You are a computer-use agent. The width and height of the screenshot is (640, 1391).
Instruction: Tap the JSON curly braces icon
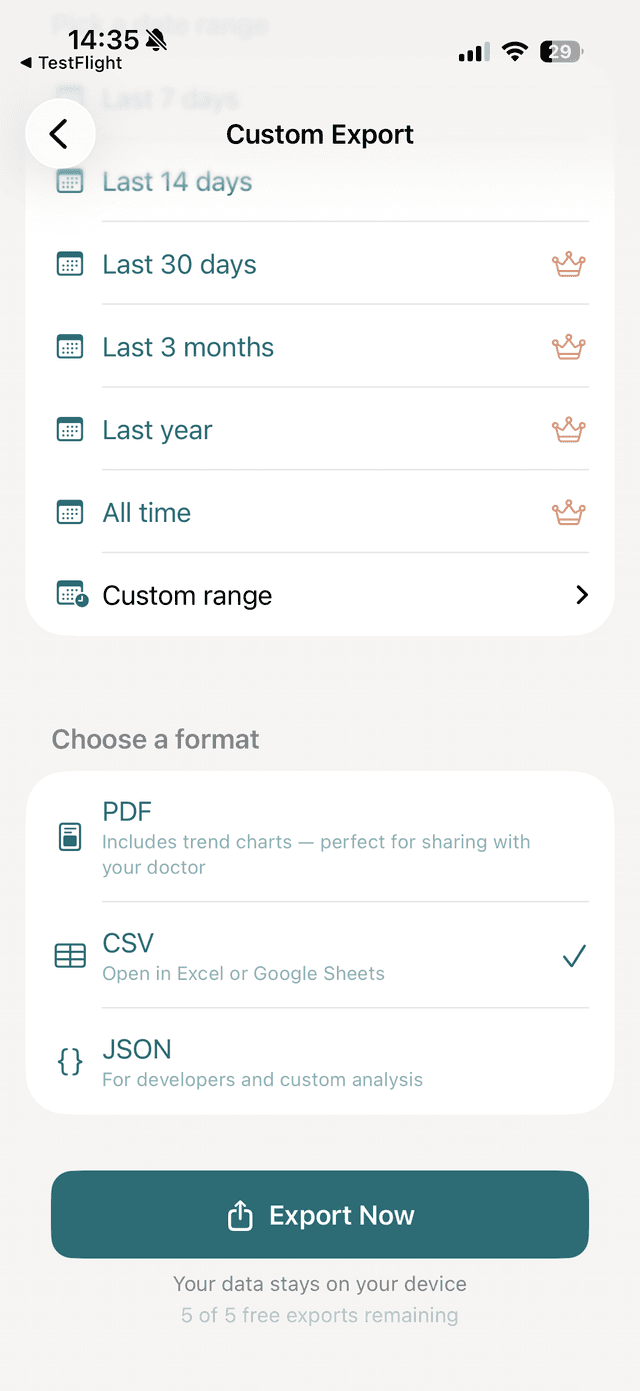pyautogui.click(x=69, y=1062)
